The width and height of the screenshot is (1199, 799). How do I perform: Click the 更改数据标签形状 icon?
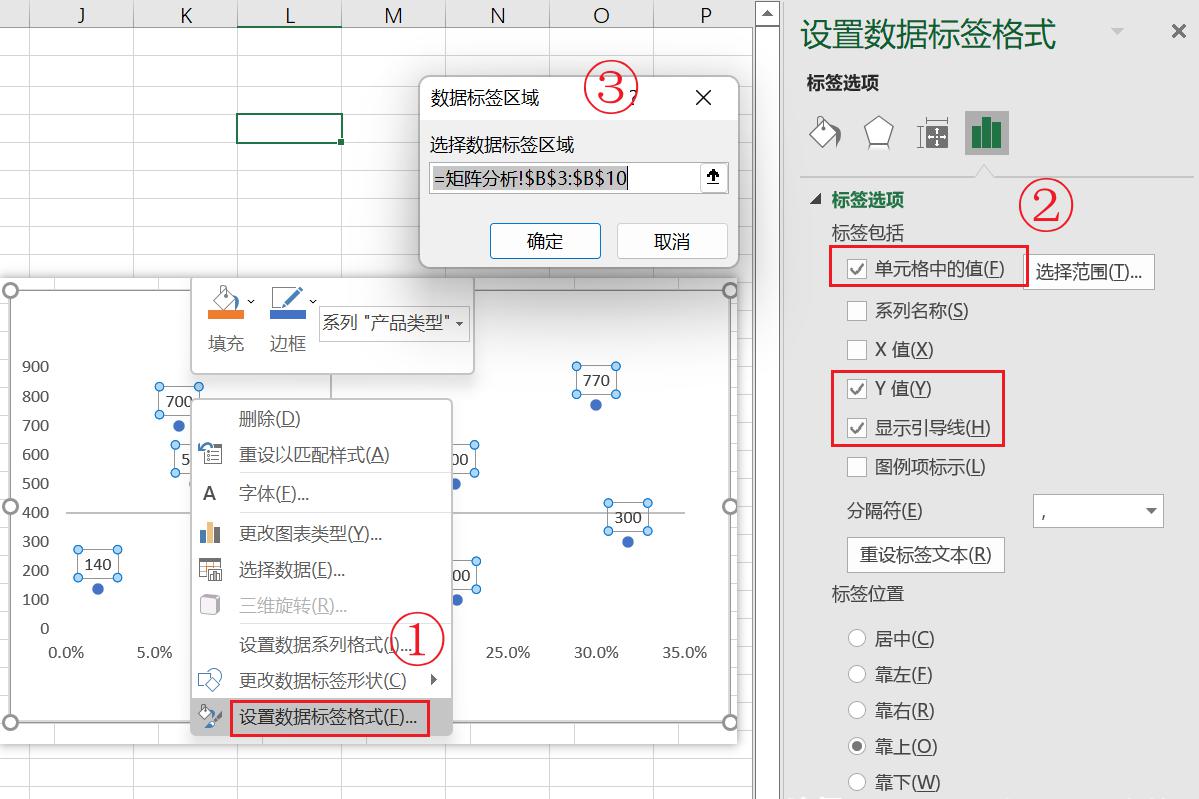click(x=210, y=680)
